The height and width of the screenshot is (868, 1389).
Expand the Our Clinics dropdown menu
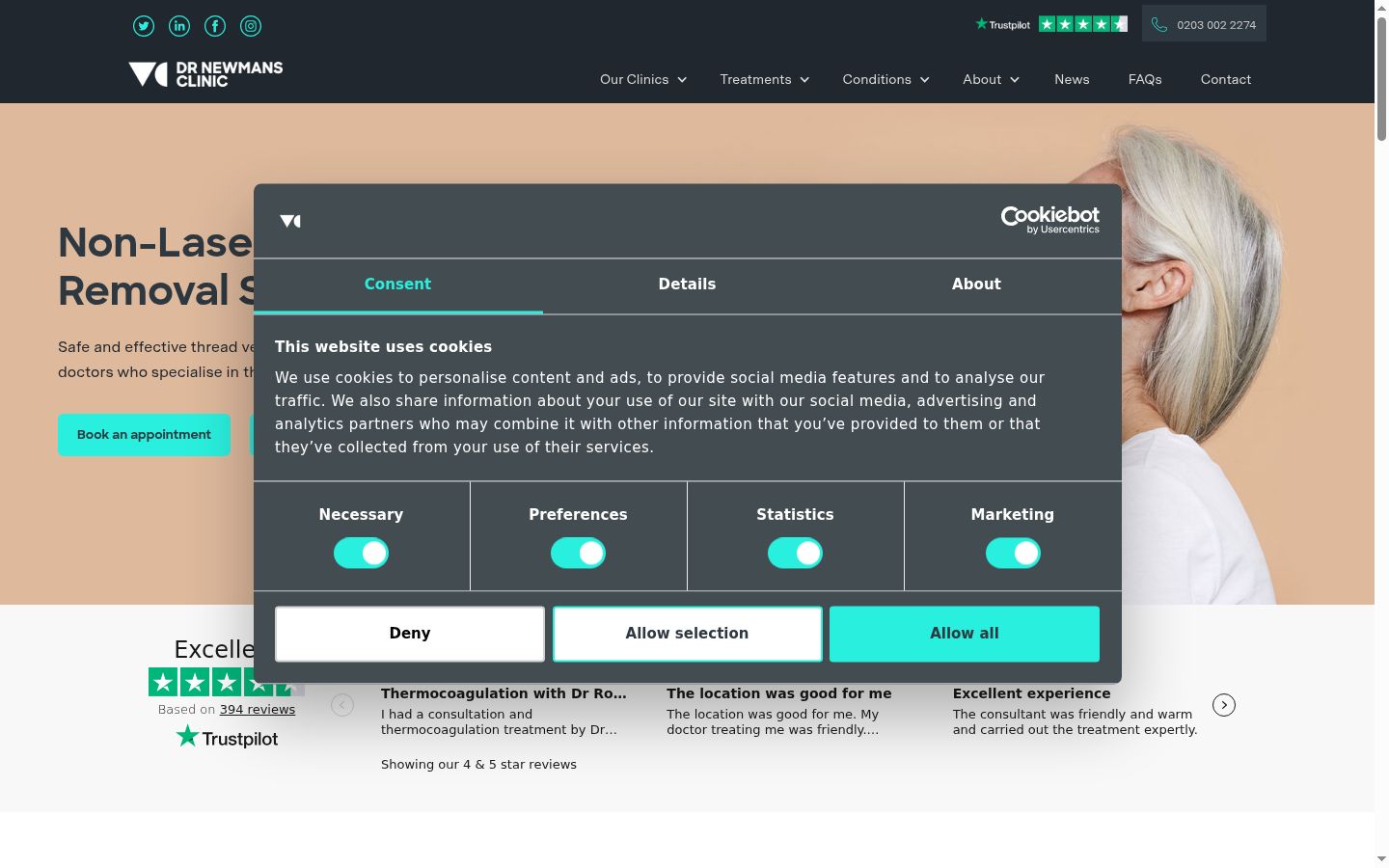coord(643,79)
